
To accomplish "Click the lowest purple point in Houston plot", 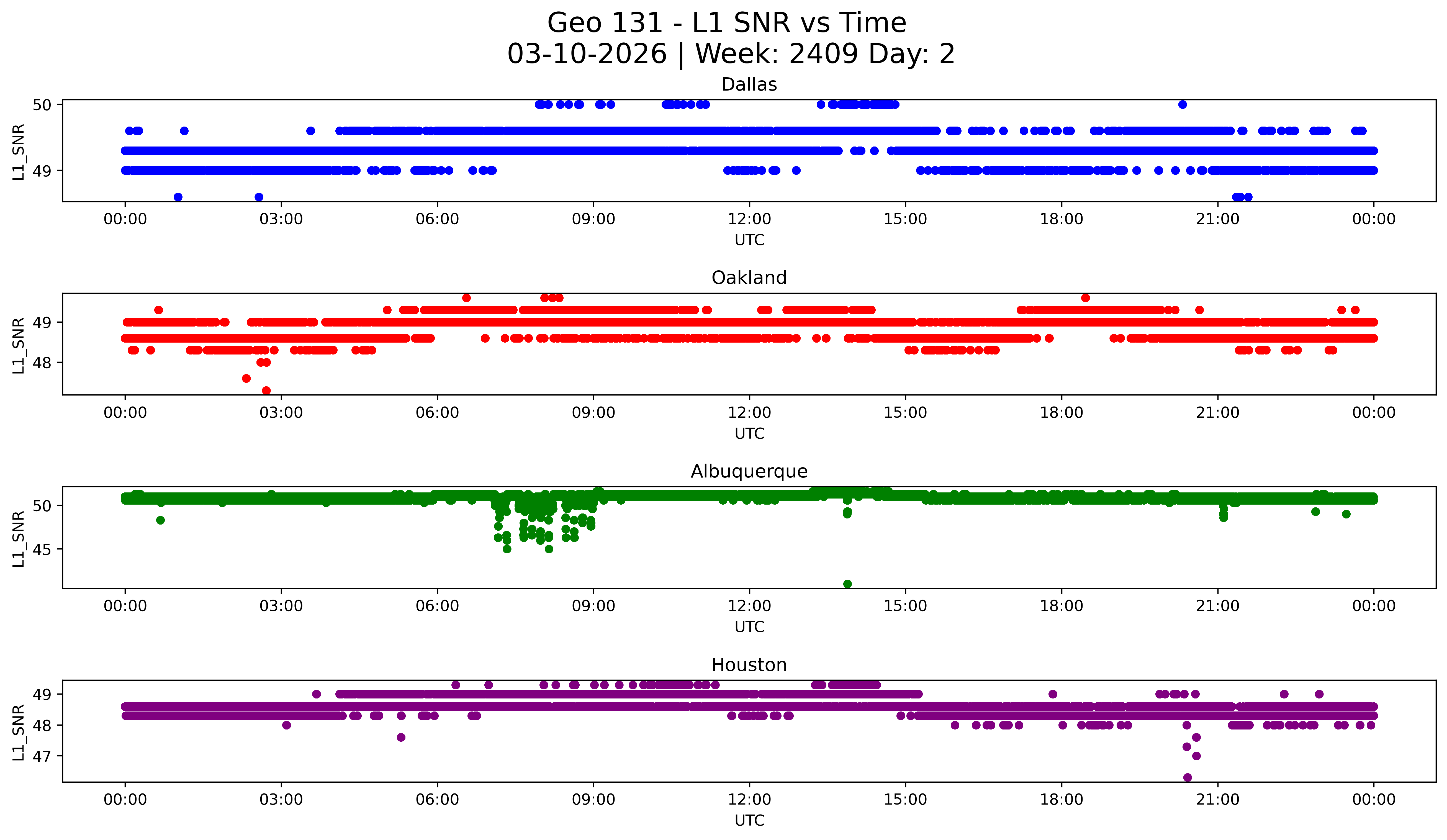I will (x=1188, y=777).
